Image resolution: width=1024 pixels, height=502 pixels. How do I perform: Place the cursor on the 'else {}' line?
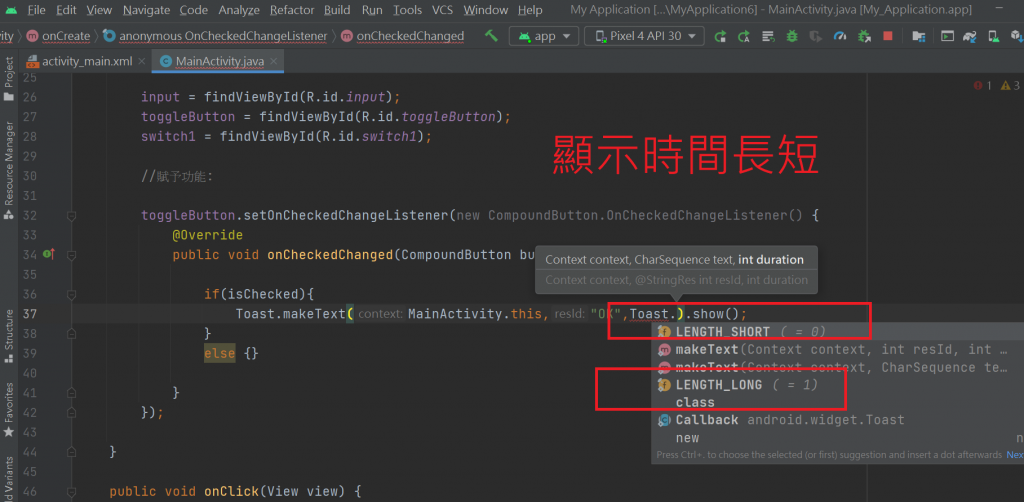pyautogui.click(x=231, y=353)
